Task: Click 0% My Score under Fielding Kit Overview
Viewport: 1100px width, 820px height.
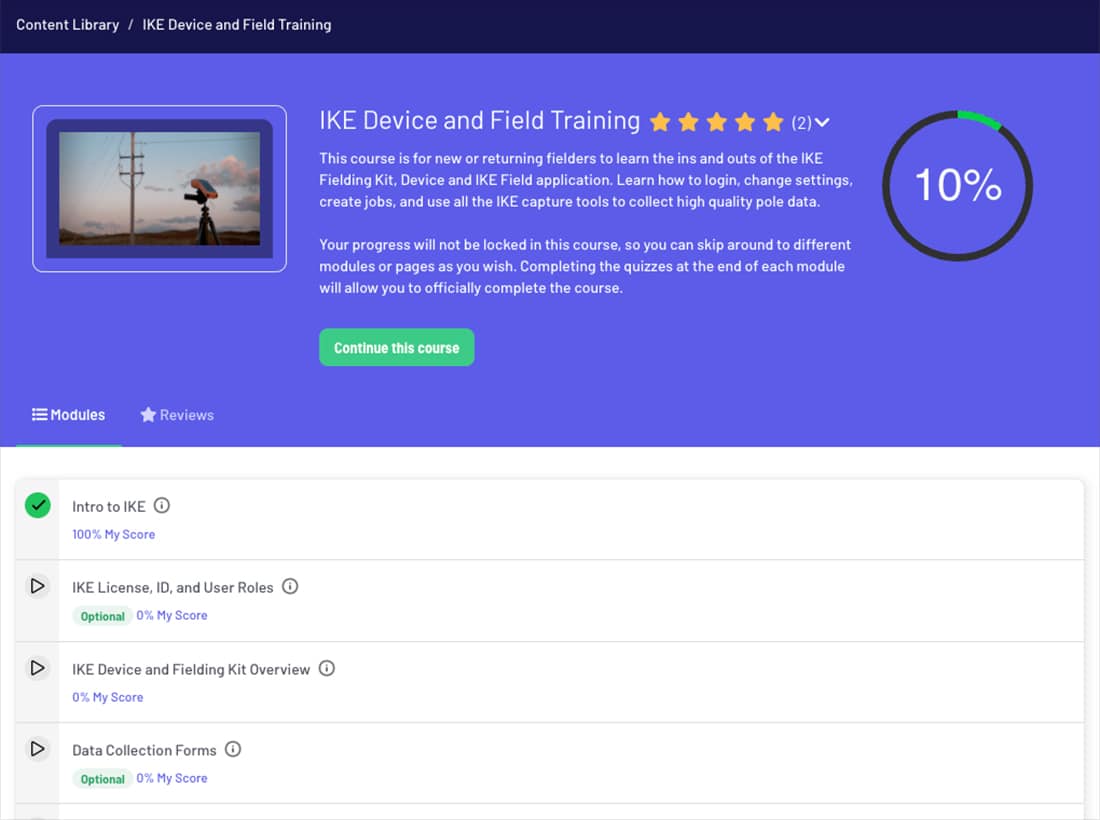Action: coord(108,697)
